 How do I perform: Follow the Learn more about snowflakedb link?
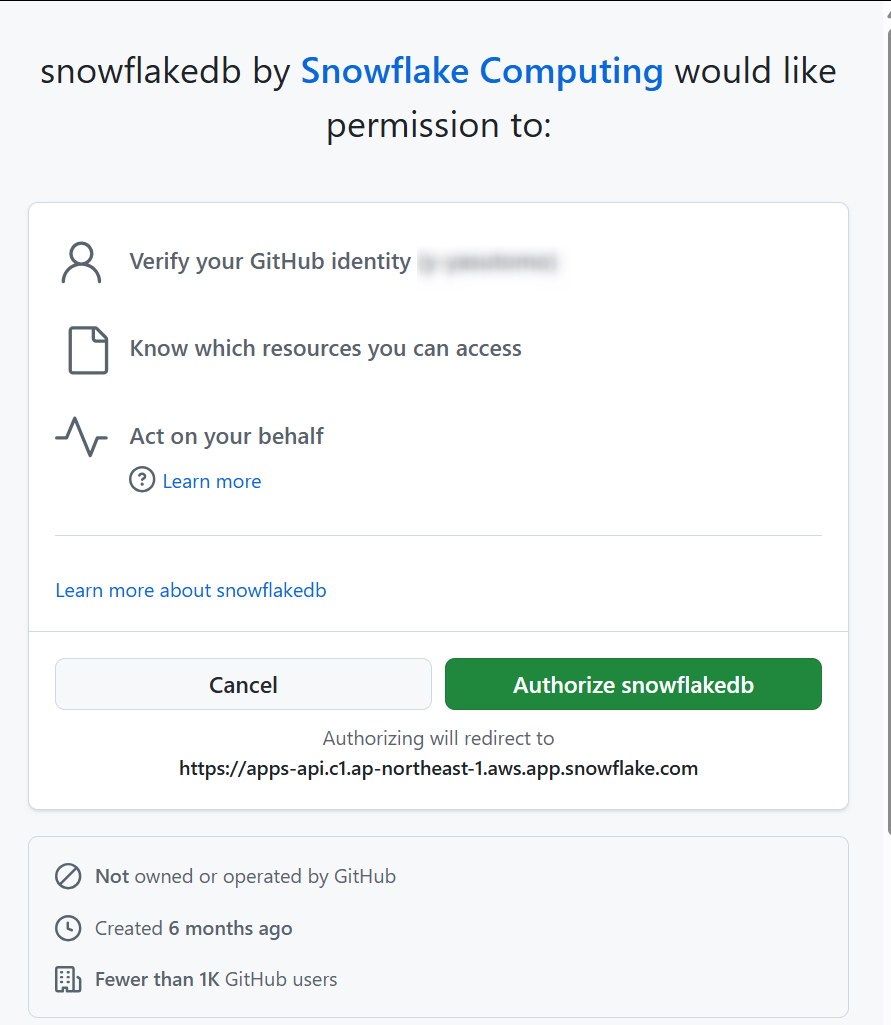click(191, 590)
